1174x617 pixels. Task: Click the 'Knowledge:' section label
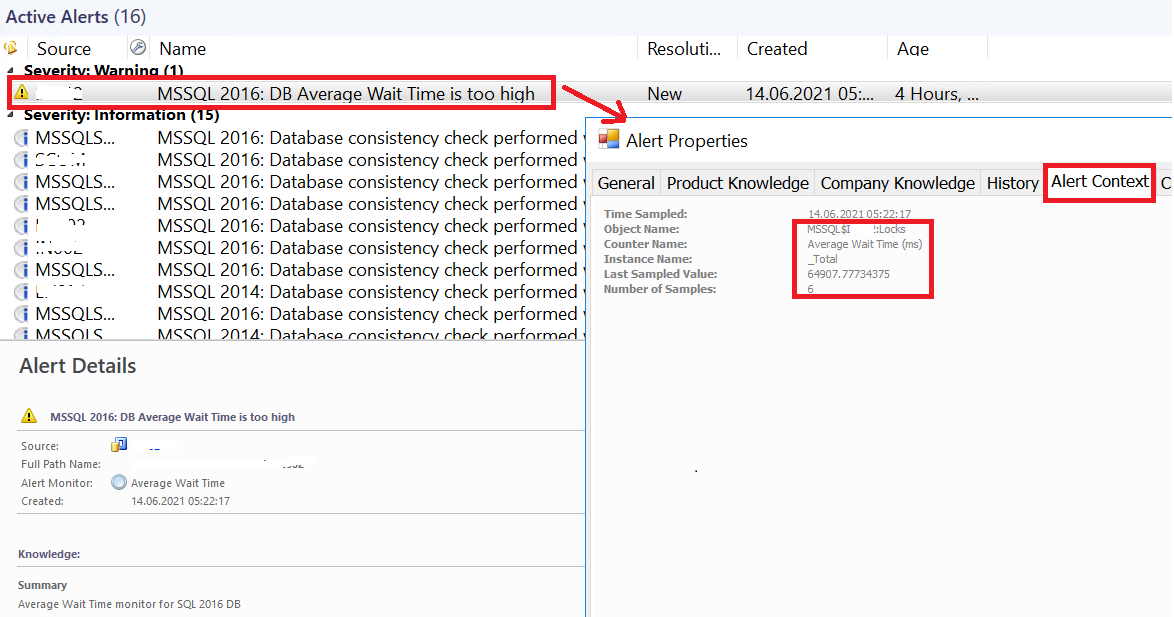pyautogui.click(x=49, y=554)
